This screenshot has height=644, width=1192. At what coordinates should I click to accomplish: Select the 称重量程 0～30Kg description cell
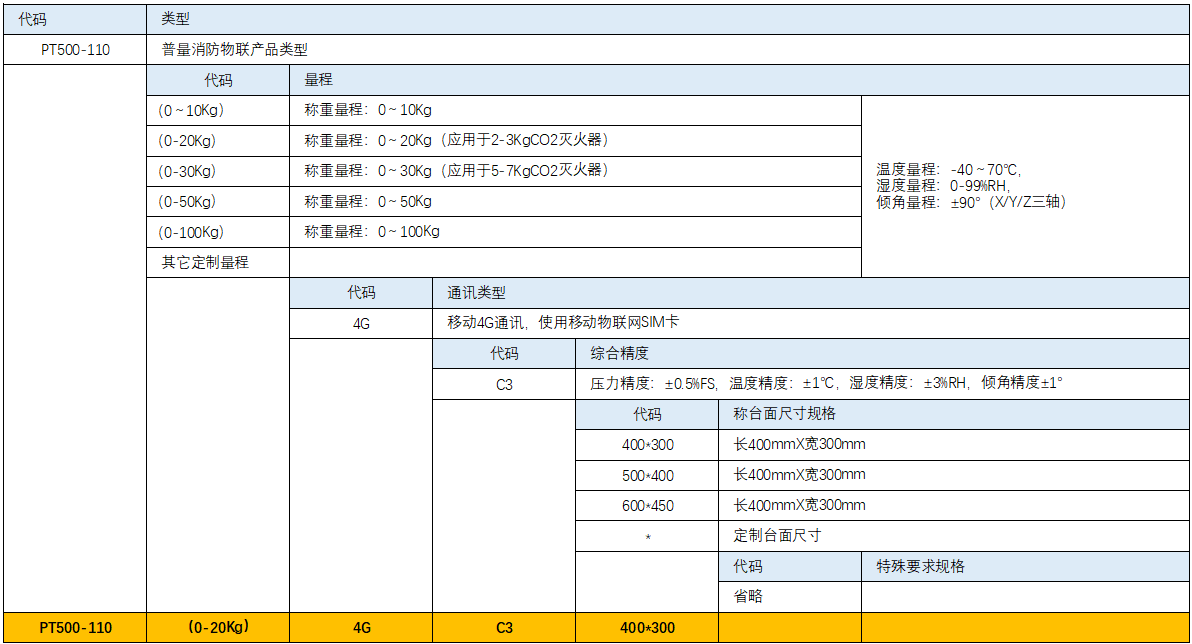(575, 171)
